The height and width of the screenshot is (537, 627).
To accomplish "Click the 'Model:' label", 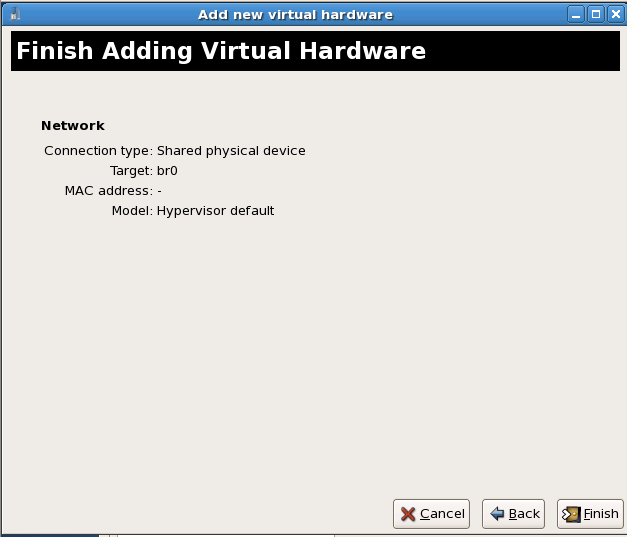I will tap(132, 211).
